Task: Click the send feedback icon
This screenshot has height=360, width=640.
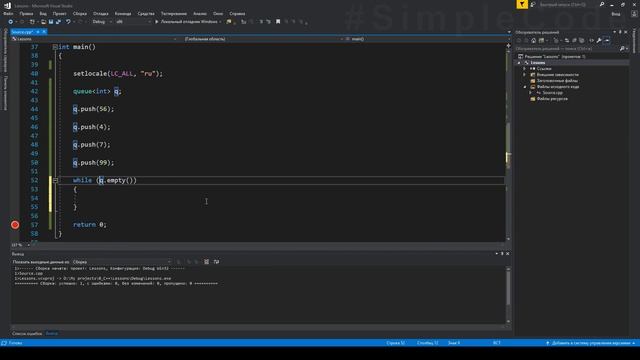Action: pos(533,4)
